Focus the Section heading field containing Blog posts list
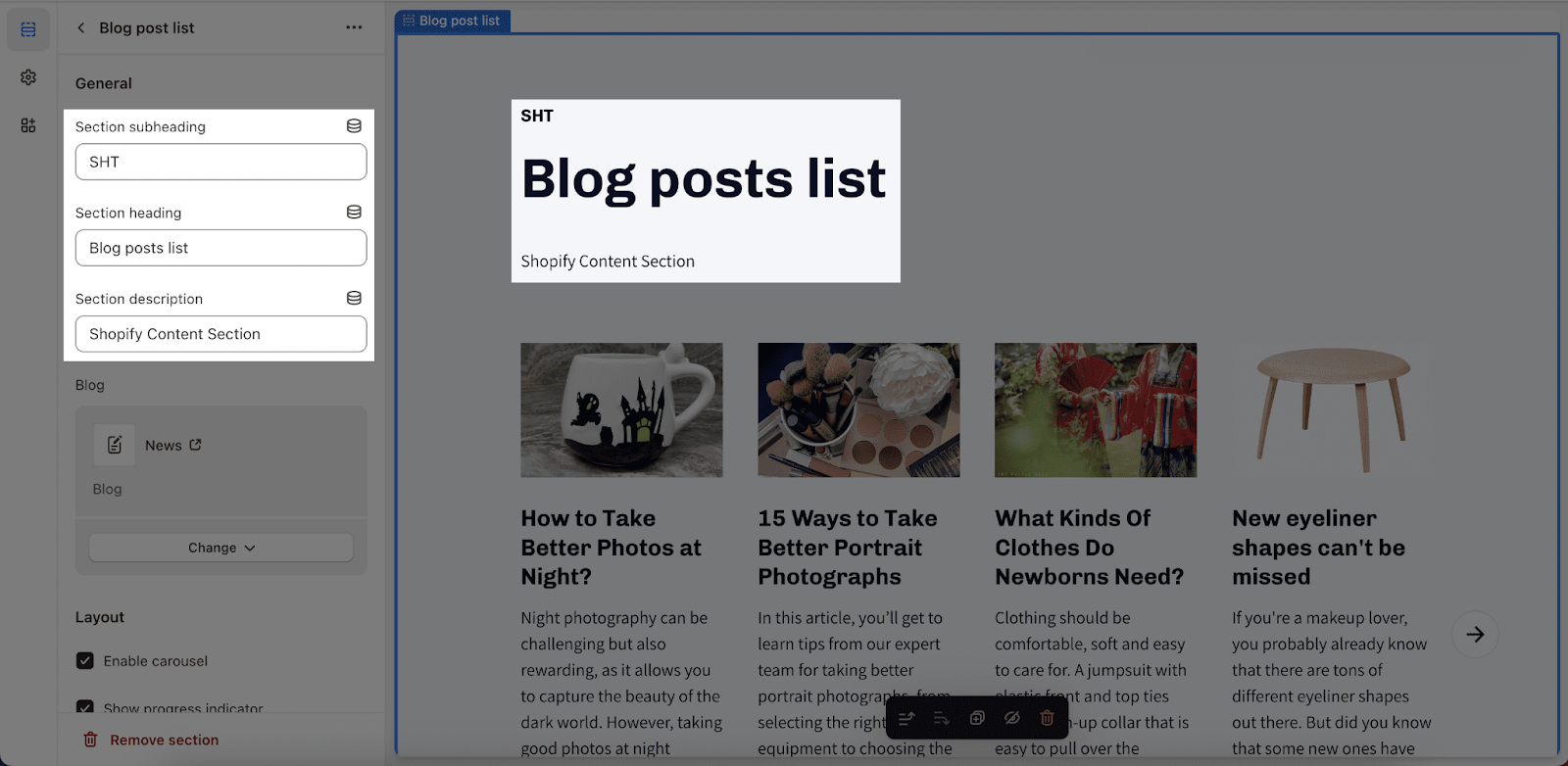The image size is (1568, 766). tap(221, 248)
